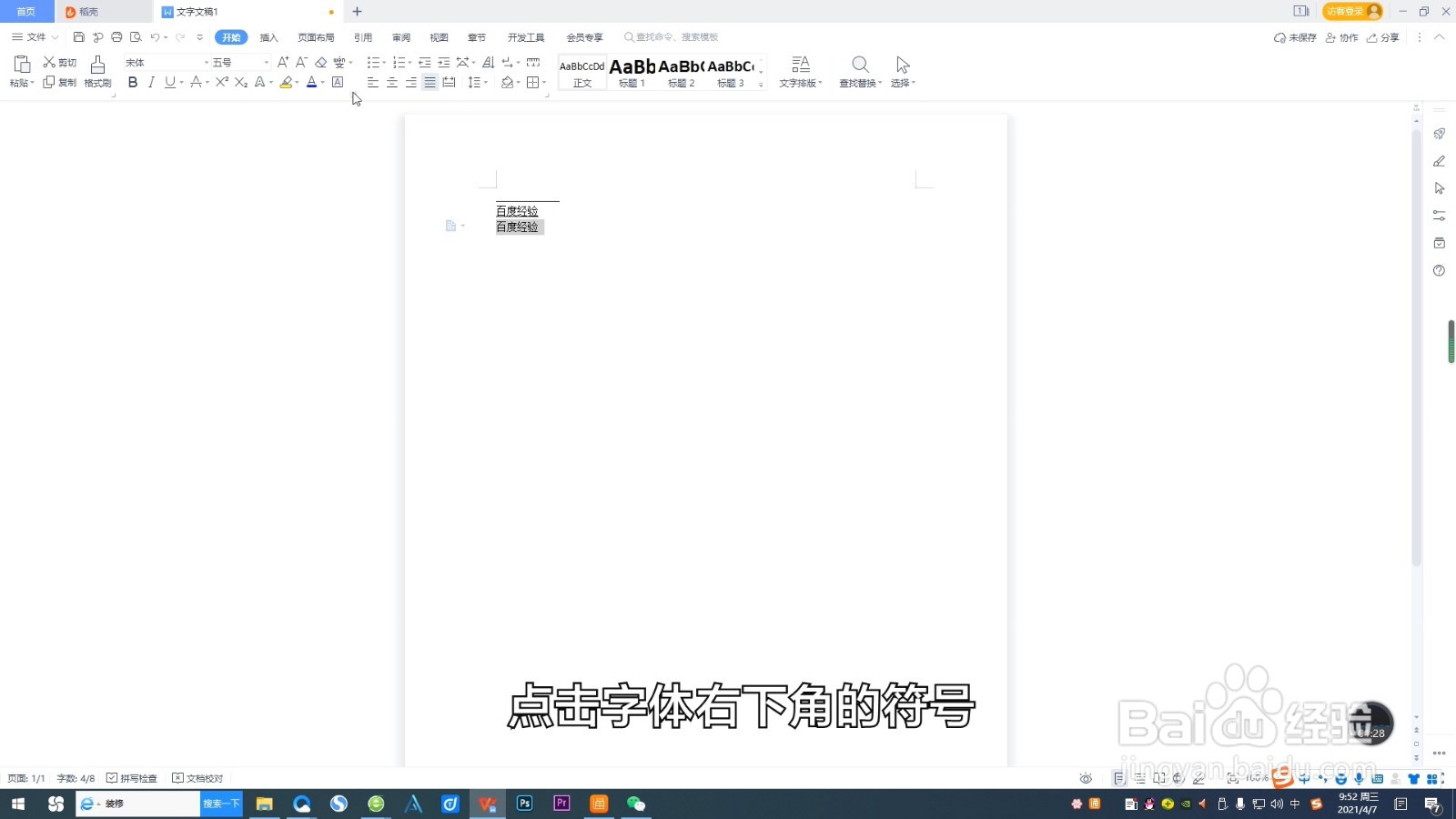Apply the Normal (正文) style
Screen dimensions: 1456x819
tap(582, 72)
